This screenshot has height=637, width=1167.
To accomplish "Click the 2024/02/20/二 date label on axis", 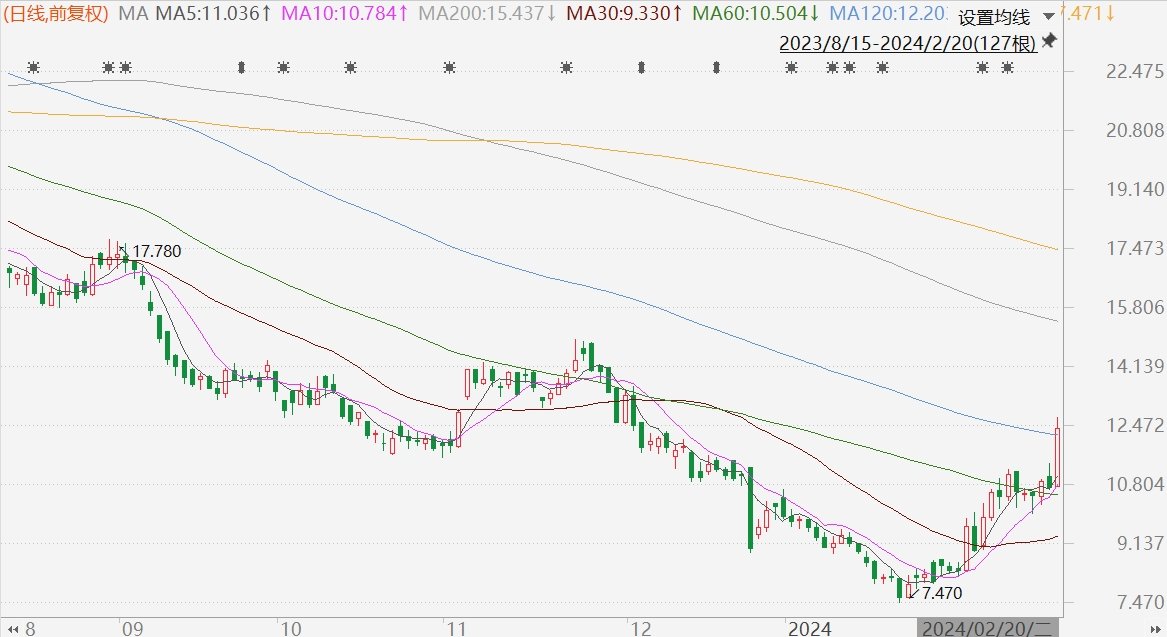I will (986, 628).
